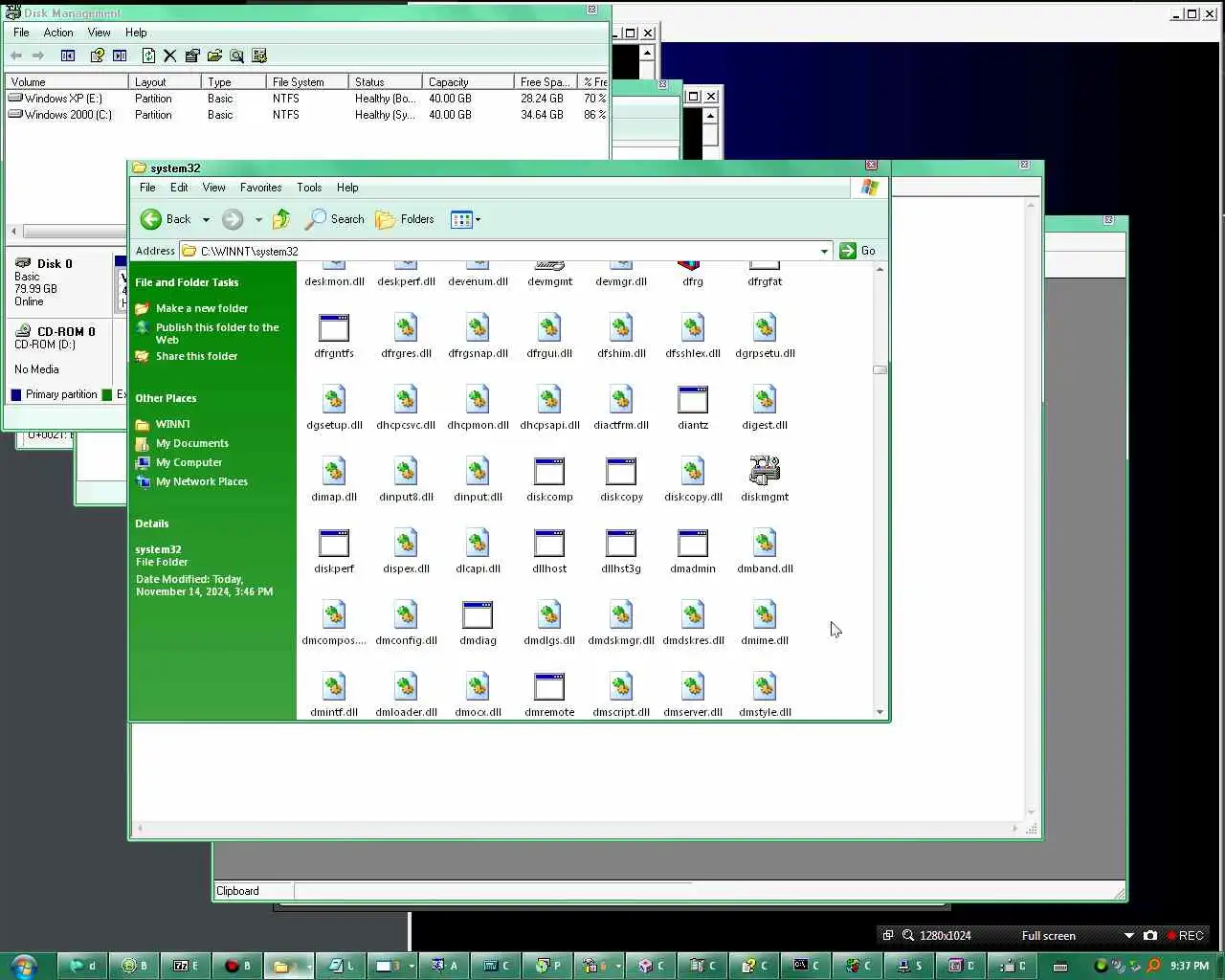Toggle the Folders pane in Explorer
This screenshot has height=980, width=1225.
coord(405,219)
